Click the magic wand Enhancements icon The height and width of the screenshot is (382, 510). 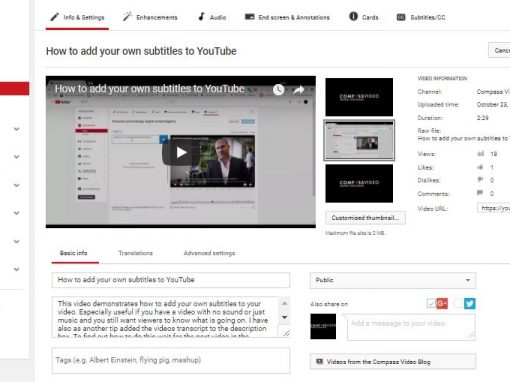[127, 16]
